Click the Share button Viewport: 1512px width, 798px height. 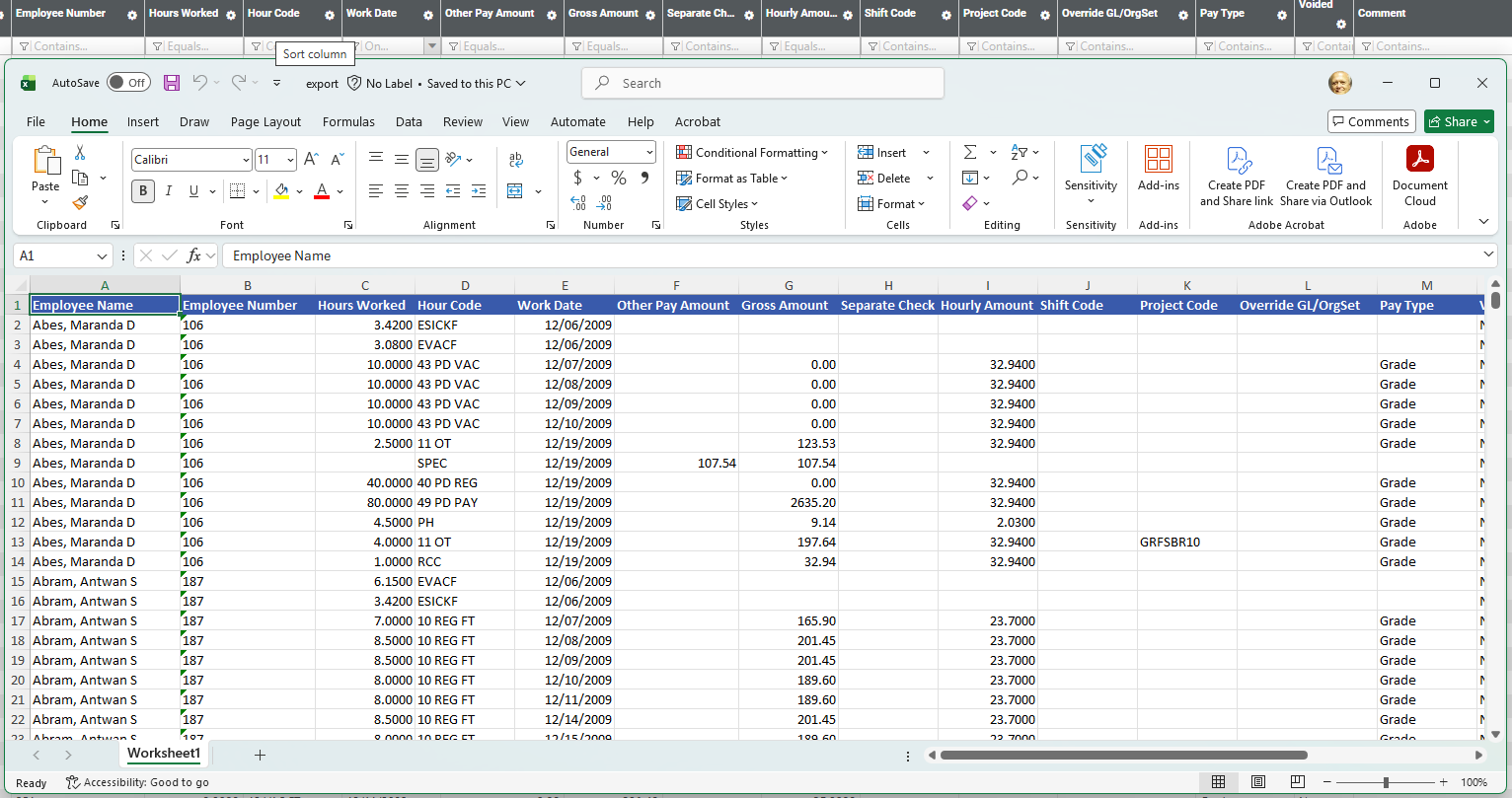coord(1459,121)
